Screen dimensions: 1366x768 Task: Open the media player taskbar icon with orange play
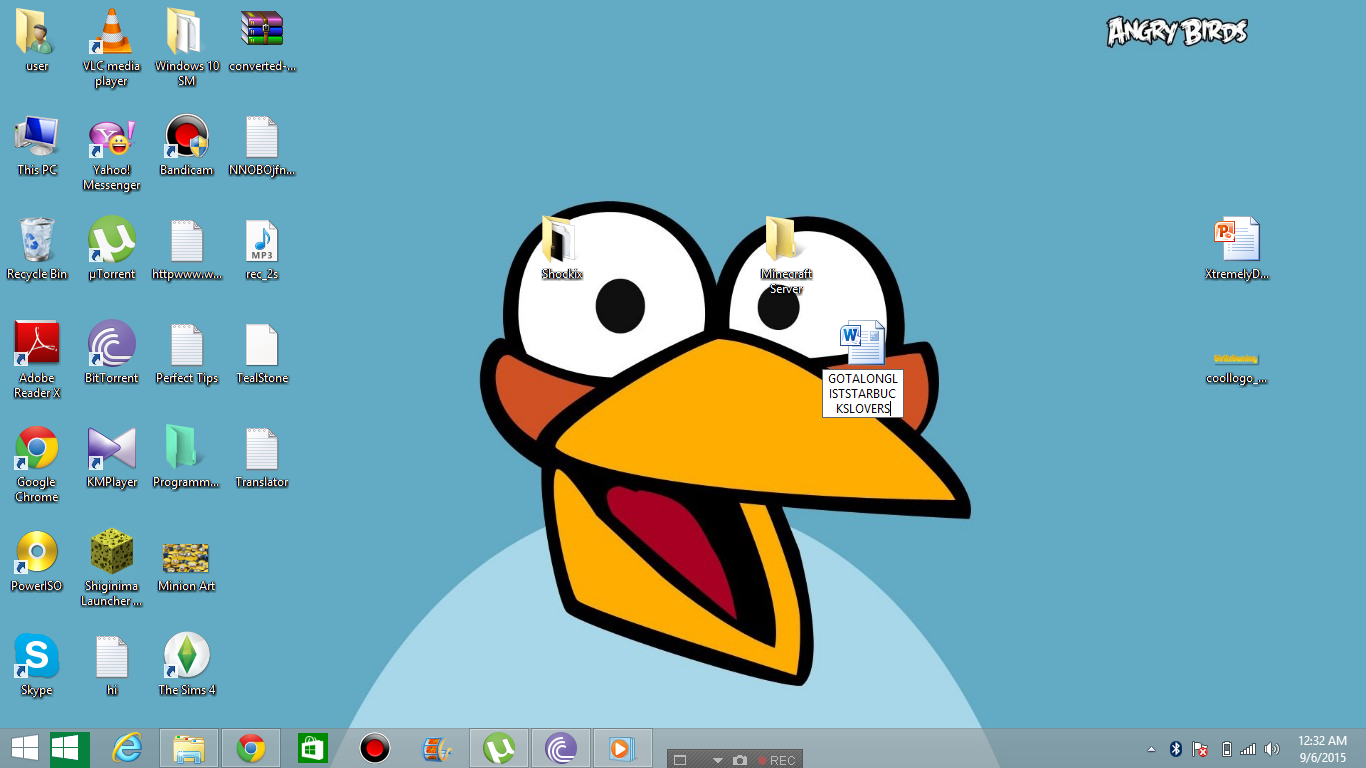621,748
